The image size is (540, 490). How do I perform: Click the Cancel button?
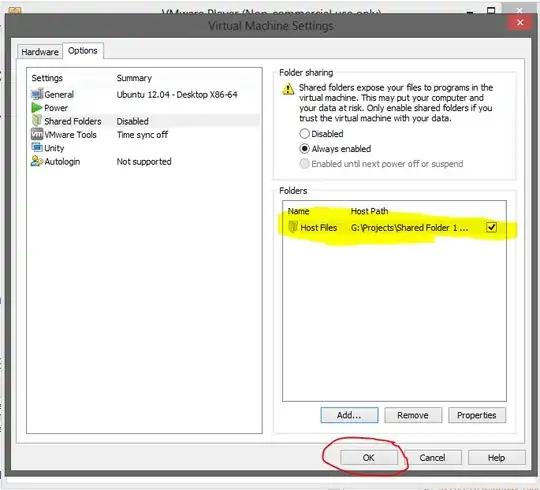pyautogui.click(x=433, y=457)
